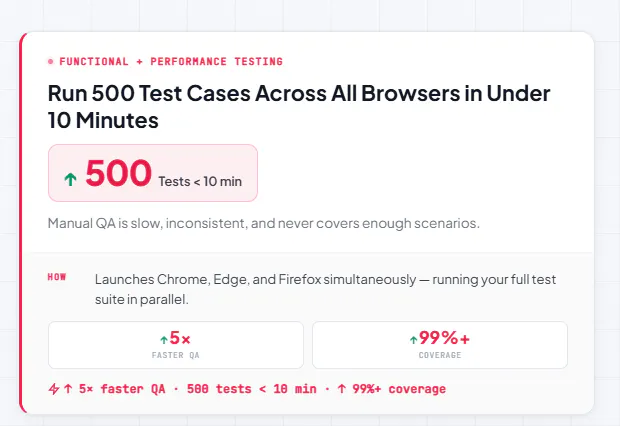620x426 pixels.
Task: Click the green arrow next to 99%+
Action: [413, 339]
